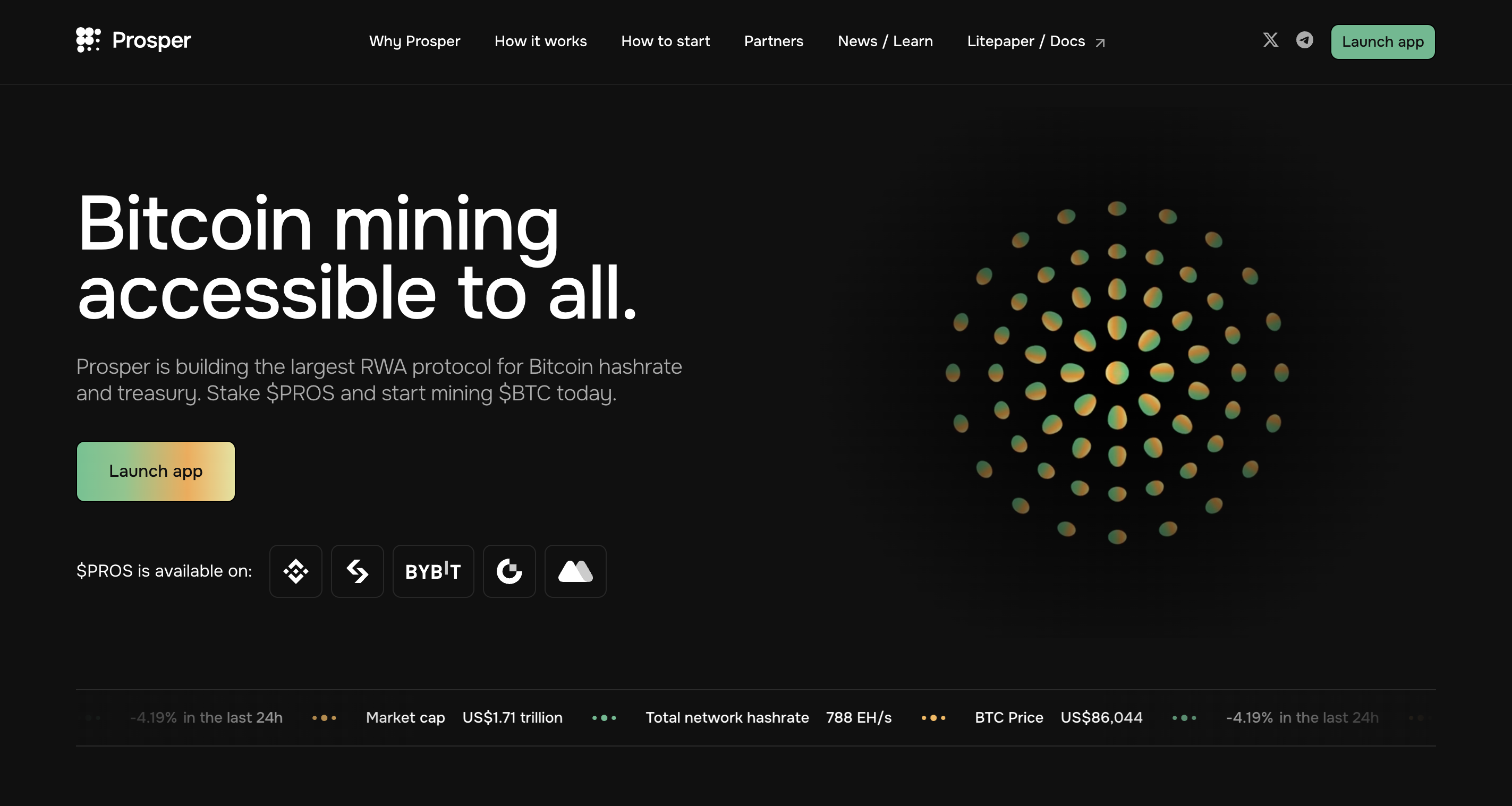Viewport: 1512px width, 806px height.
Task: Click the Binance exchange icon
Action: (296, 571)
